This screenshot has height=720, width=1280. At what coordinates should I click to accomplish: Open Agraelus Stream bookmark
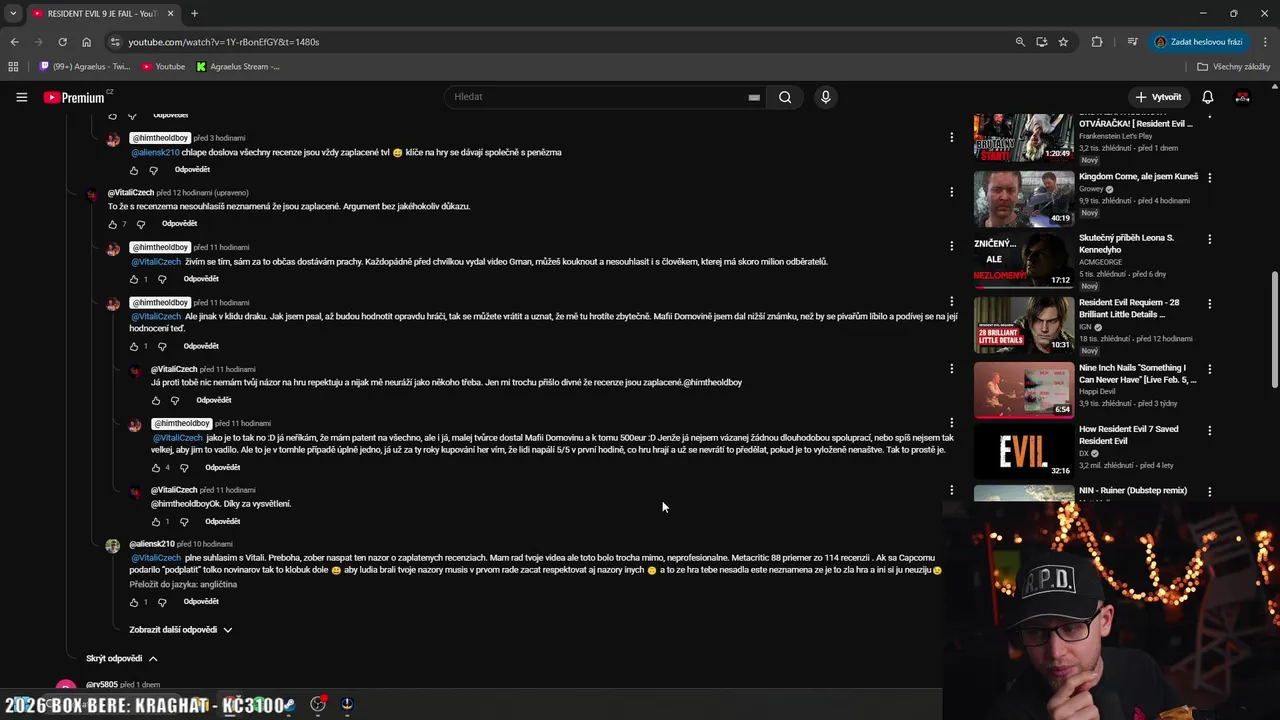(x=238, y=67)
